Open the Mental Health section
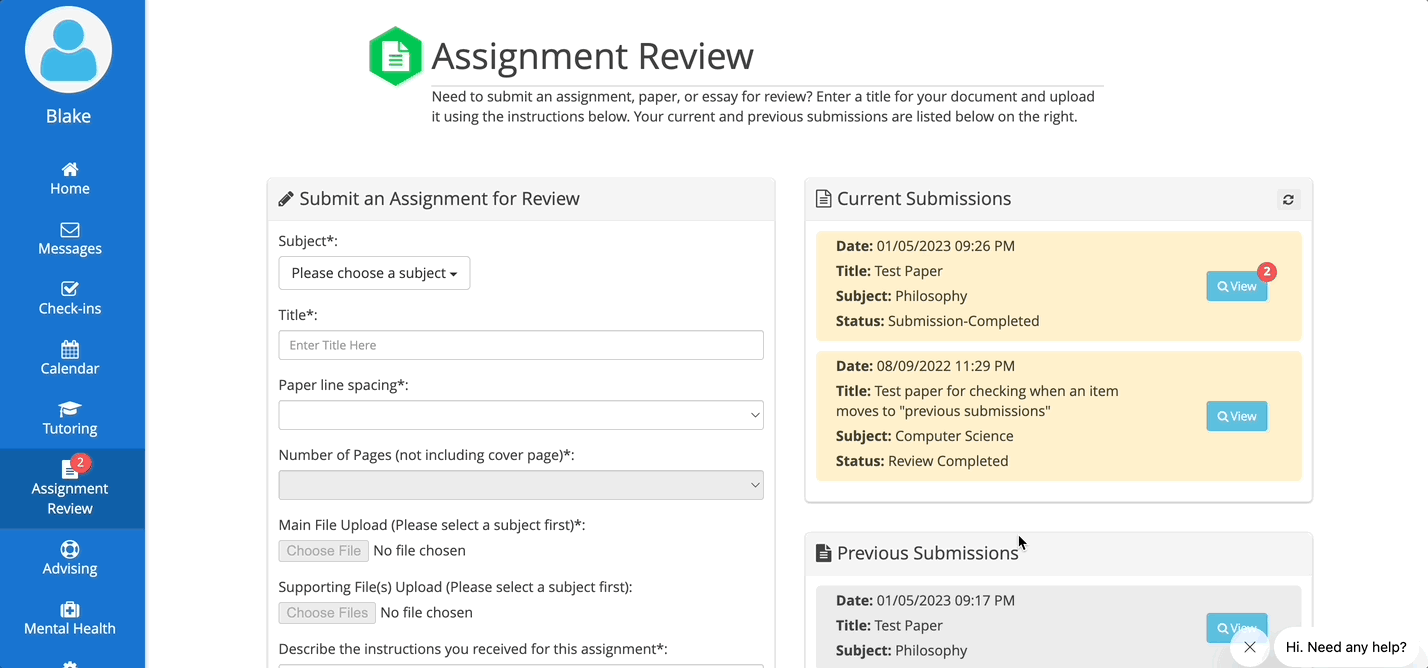 (69, 618)
